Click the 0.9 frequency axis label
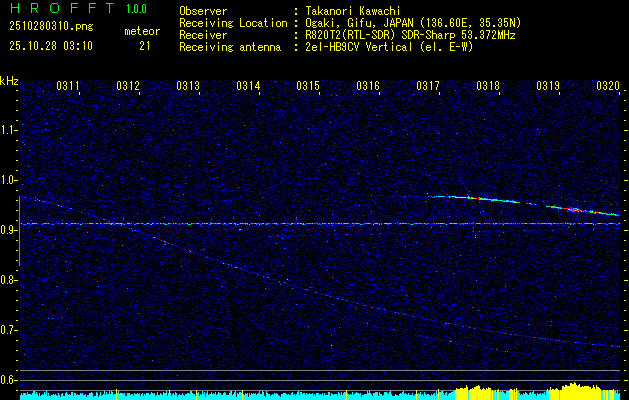This screenshot has height=400, width=629. [9, 230]
